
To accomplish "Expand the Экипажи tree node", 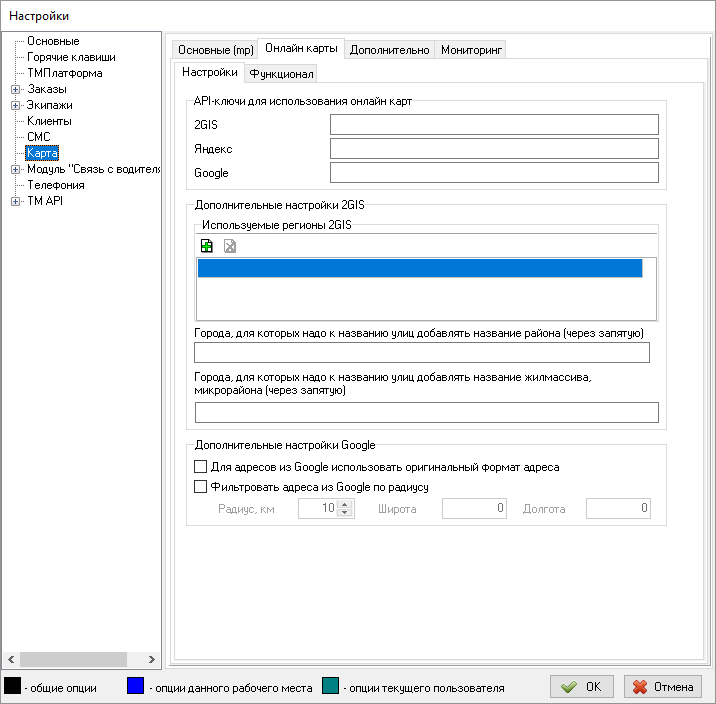I will tap(16, 105).
